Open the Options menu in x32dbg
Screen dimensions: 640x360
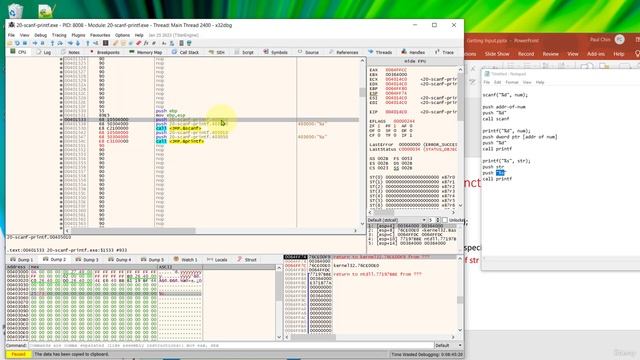pos(122,35)
